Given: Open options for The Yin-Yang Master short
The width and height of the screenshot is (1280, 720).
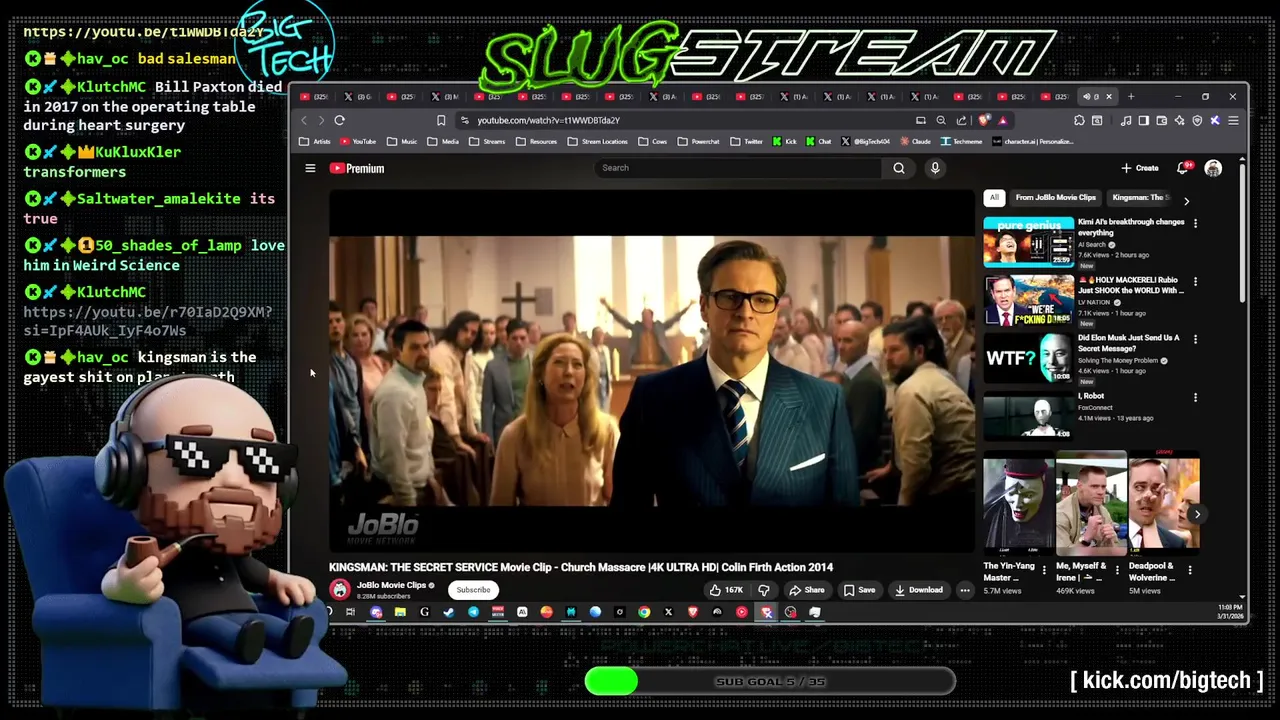Looking at the screenshot, I should [1044, 571].
